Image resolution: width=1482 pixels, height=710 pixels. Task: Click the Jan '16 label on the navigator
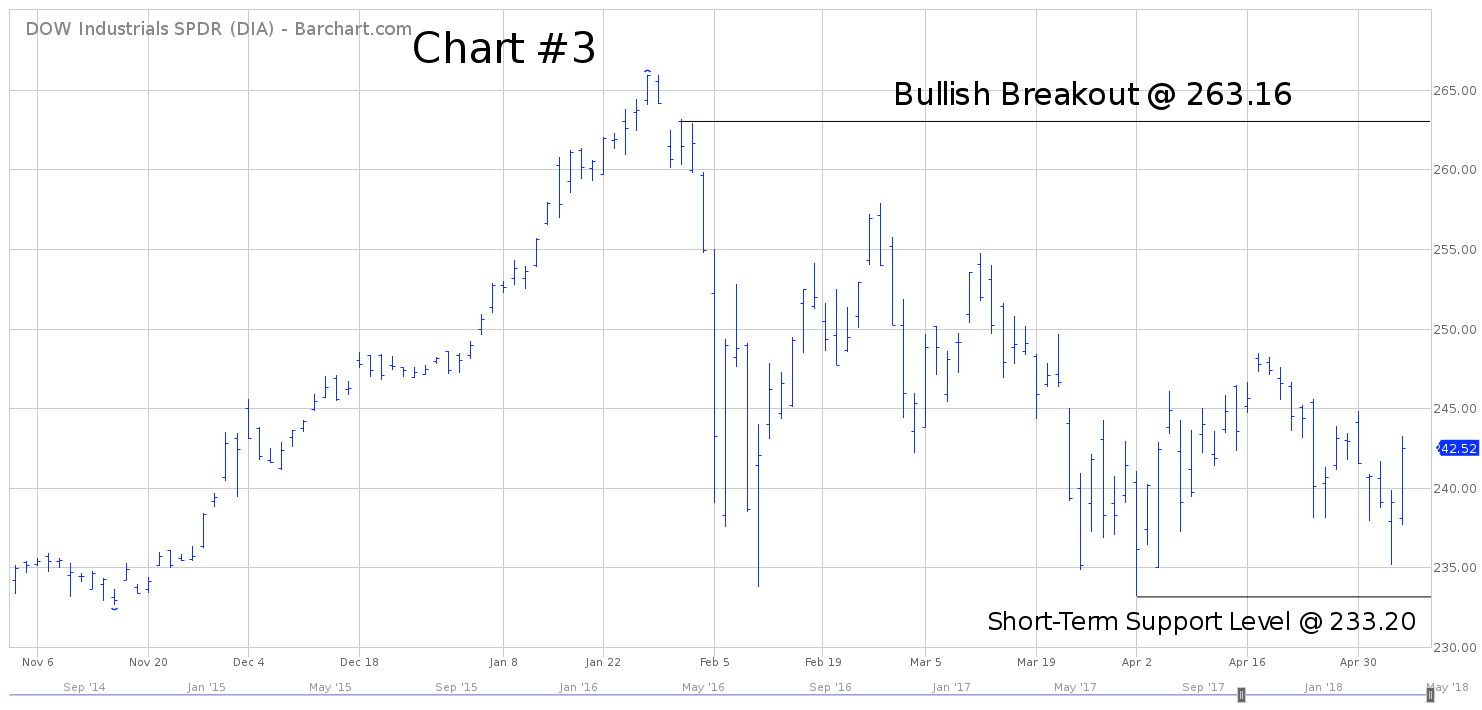[579, 687]
